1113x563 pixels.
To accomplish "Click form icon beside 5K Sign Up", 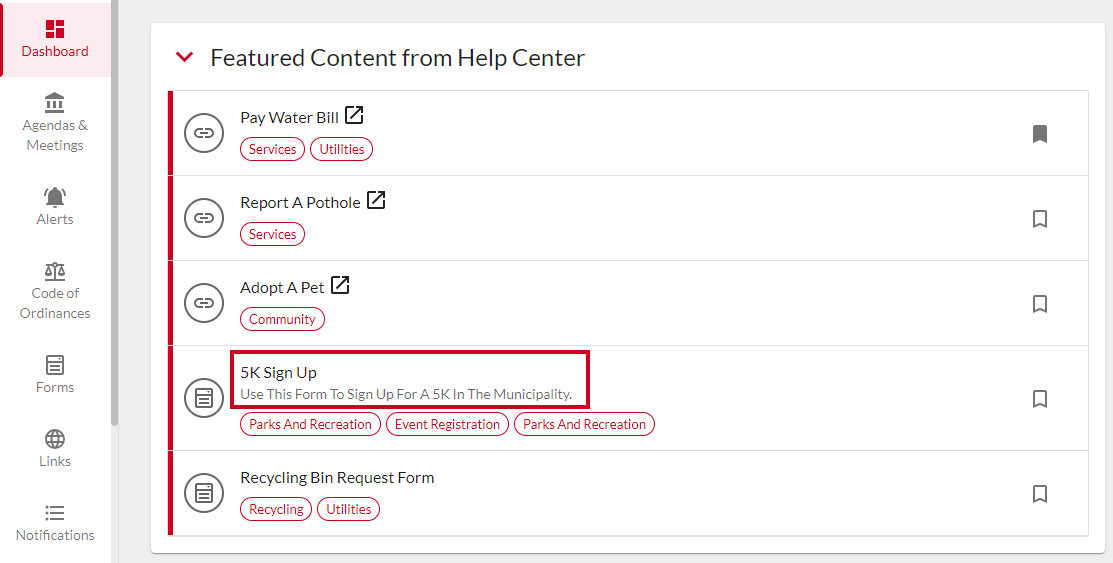I will (204, 398).
